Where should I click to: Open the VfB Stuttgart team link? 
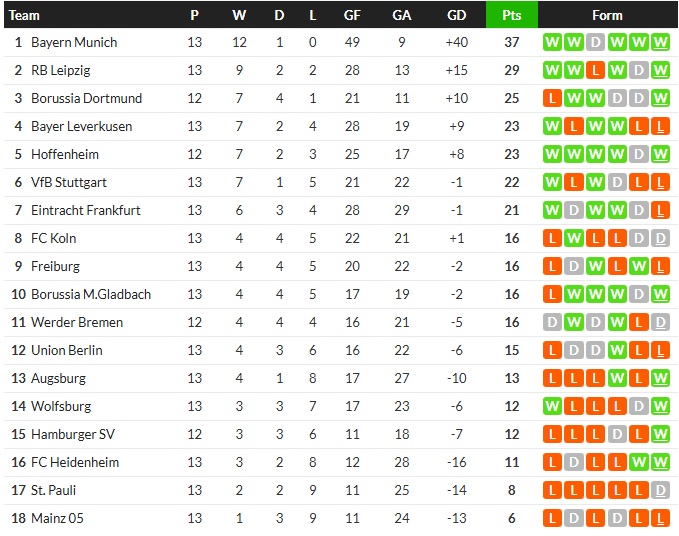point(69,182)
